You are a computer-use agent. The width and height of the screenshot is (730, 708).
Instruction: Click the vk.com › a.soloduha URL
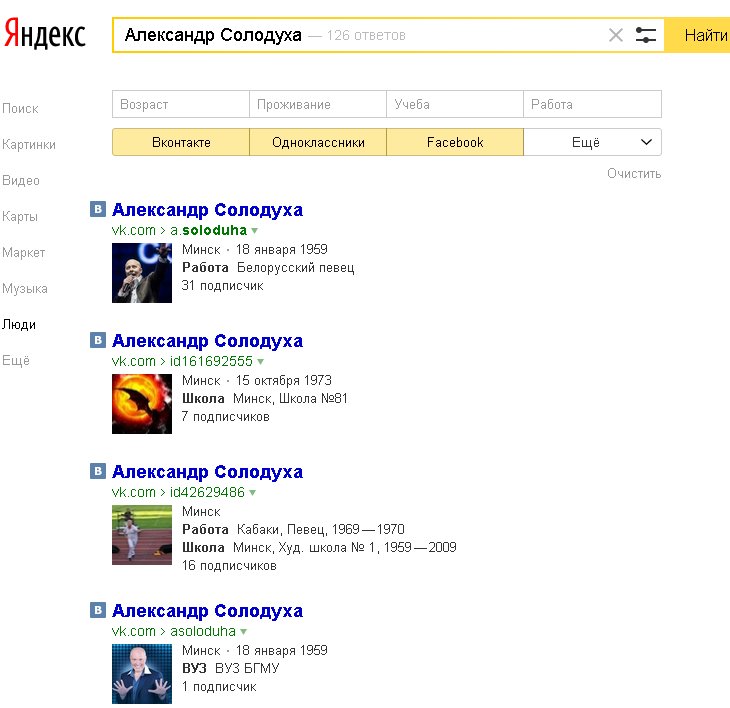click(x=179, y=230)
